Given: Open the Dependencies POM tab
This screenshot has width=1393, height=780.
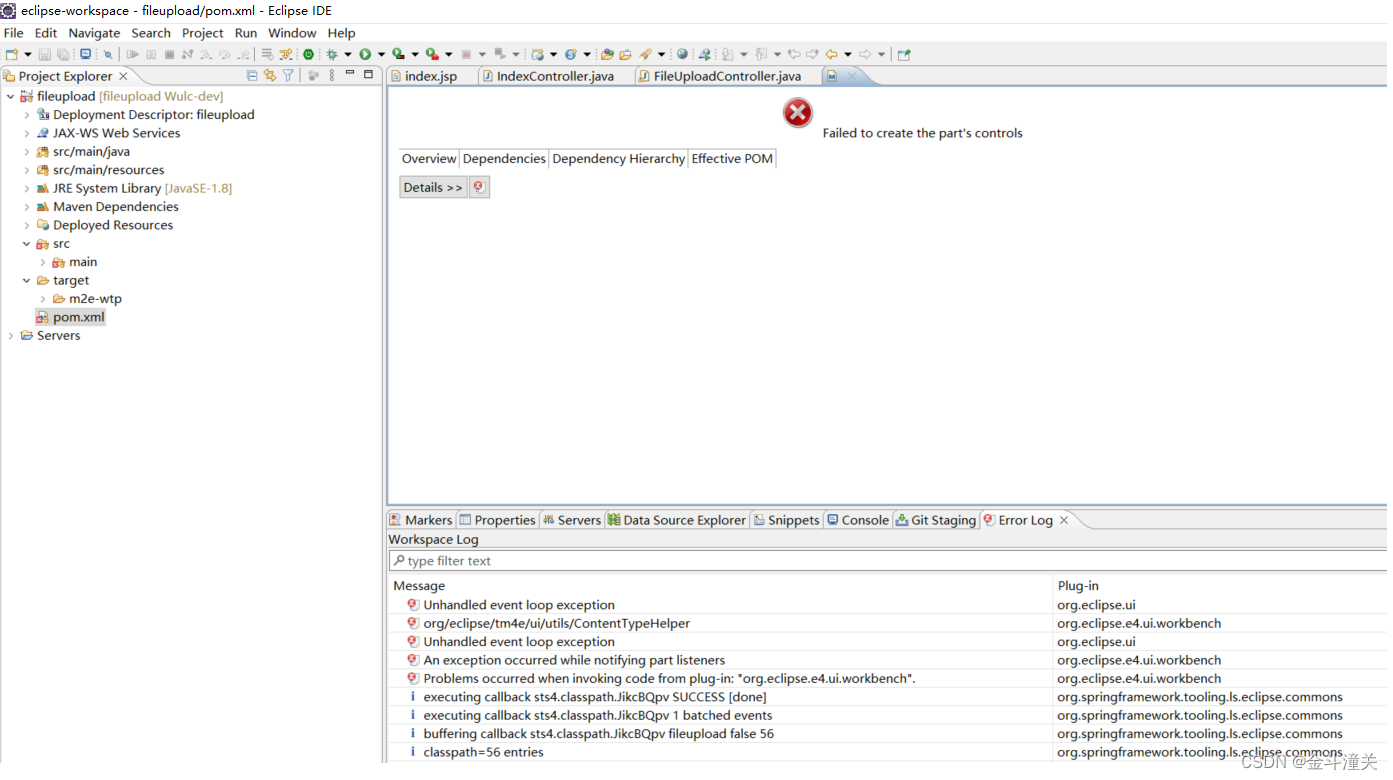Looking at the screenshot, I should (504, 159).
